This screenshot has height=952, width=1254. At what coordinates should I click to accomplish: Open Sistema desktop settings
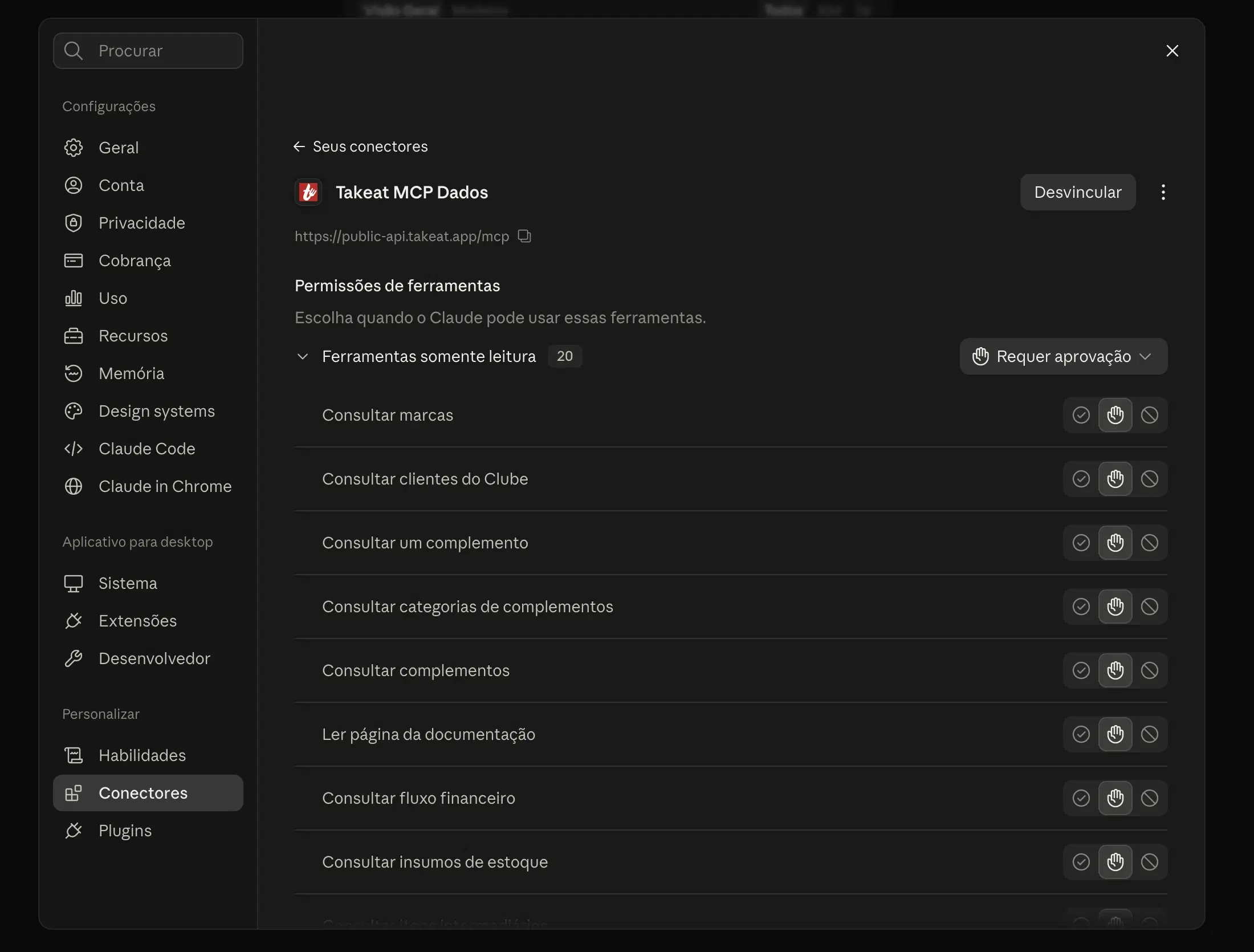(148, 583)
